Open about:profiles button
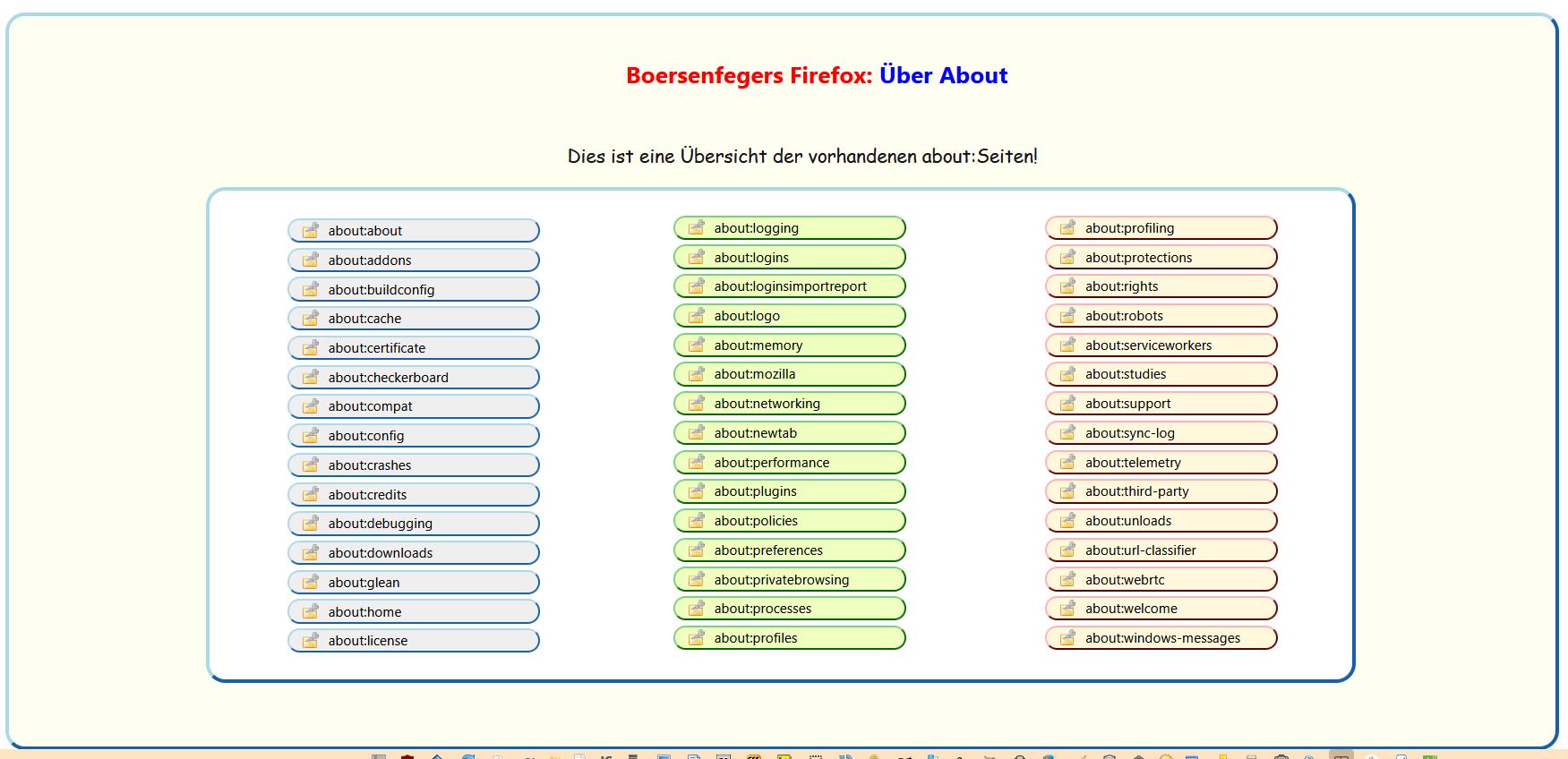 click(x=789, y=638)
